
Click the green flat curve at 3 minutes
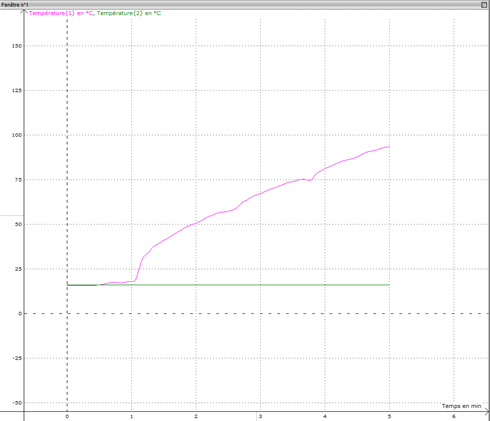(260, 285)
